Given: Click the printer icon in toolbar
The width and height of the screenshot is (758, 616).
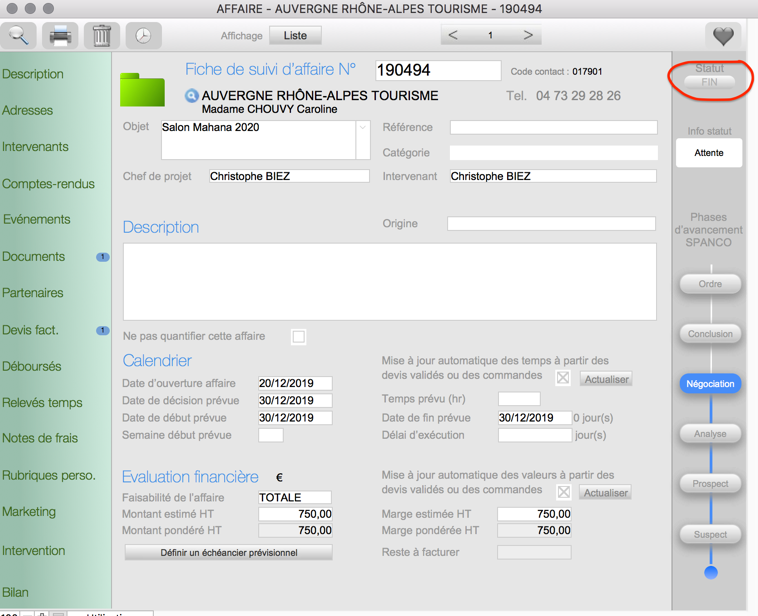Looking at the screenshot, I should point(60,36).
